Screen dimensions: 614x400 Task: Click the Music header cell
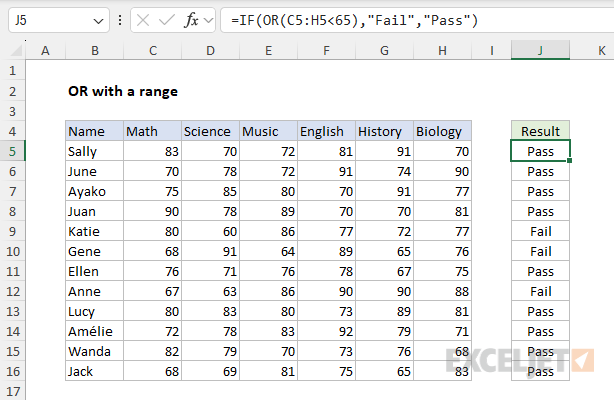pos(268,131)
